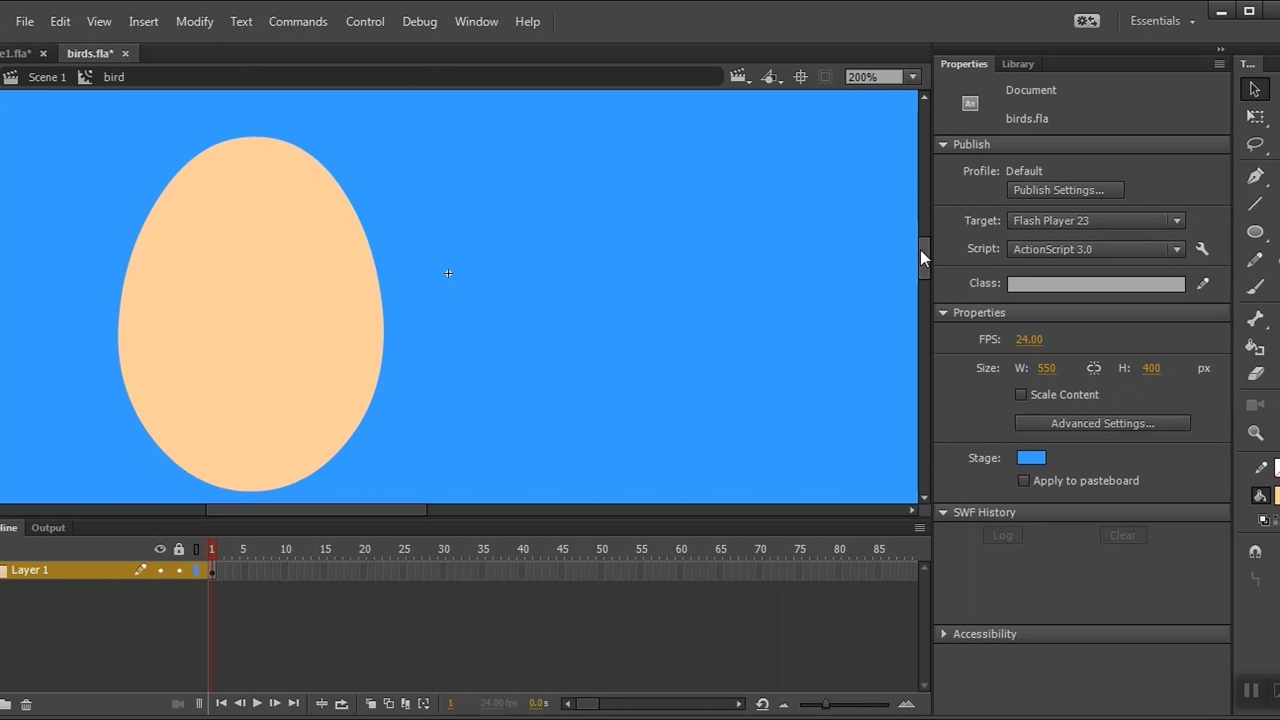Select the Zoom magnifier tool
This screenshot has width=1280, height=720.
click(1255, 433)
